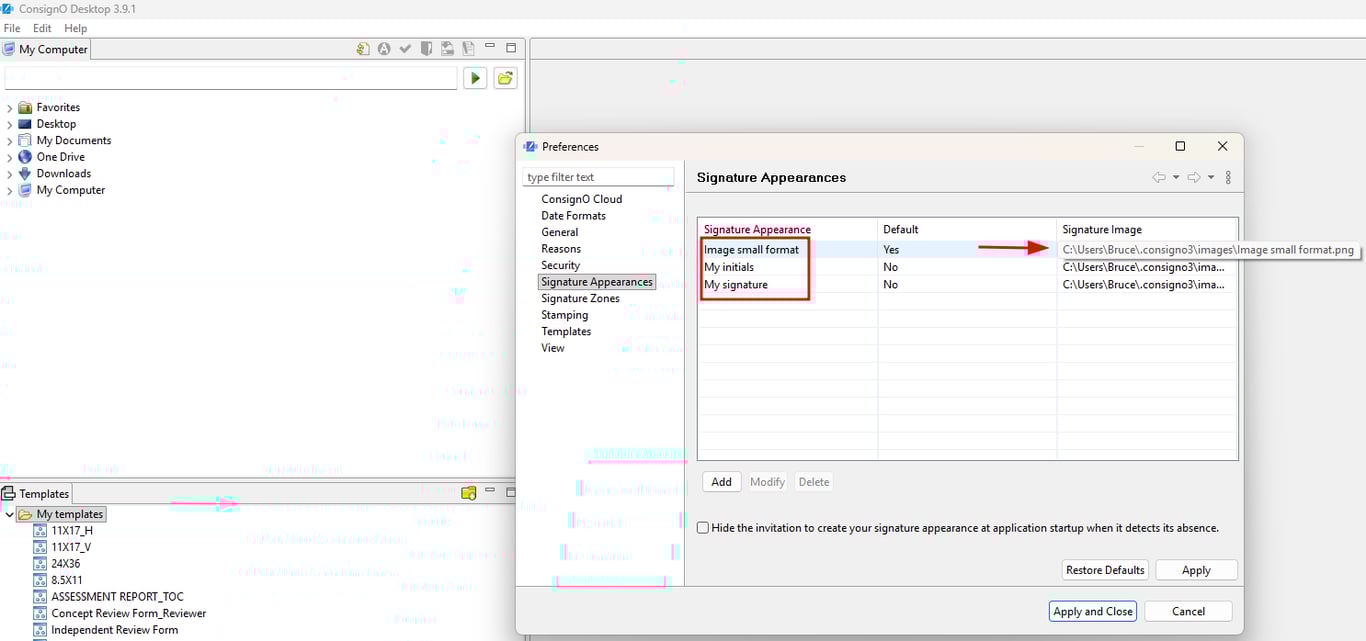Click the yellow folder icon in Templates panel
Image resolution: width=1366 pixels, height=641 pixels.
point(468,493)
